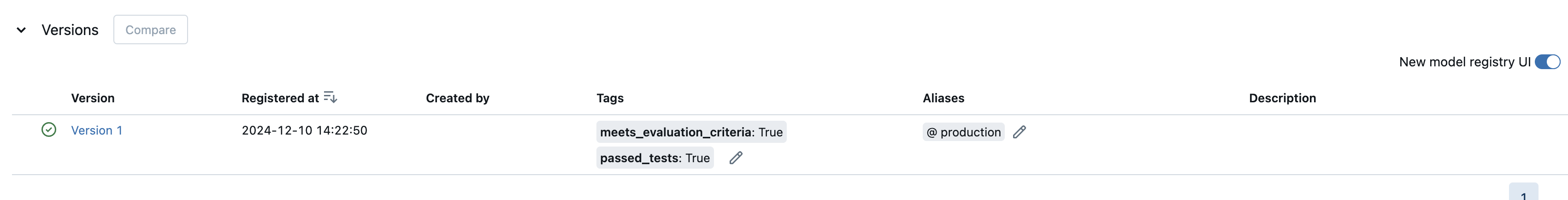Click the green checkmark status icon
The height and width of the screenshot is (200, 1568).
(x=49, y=130)
